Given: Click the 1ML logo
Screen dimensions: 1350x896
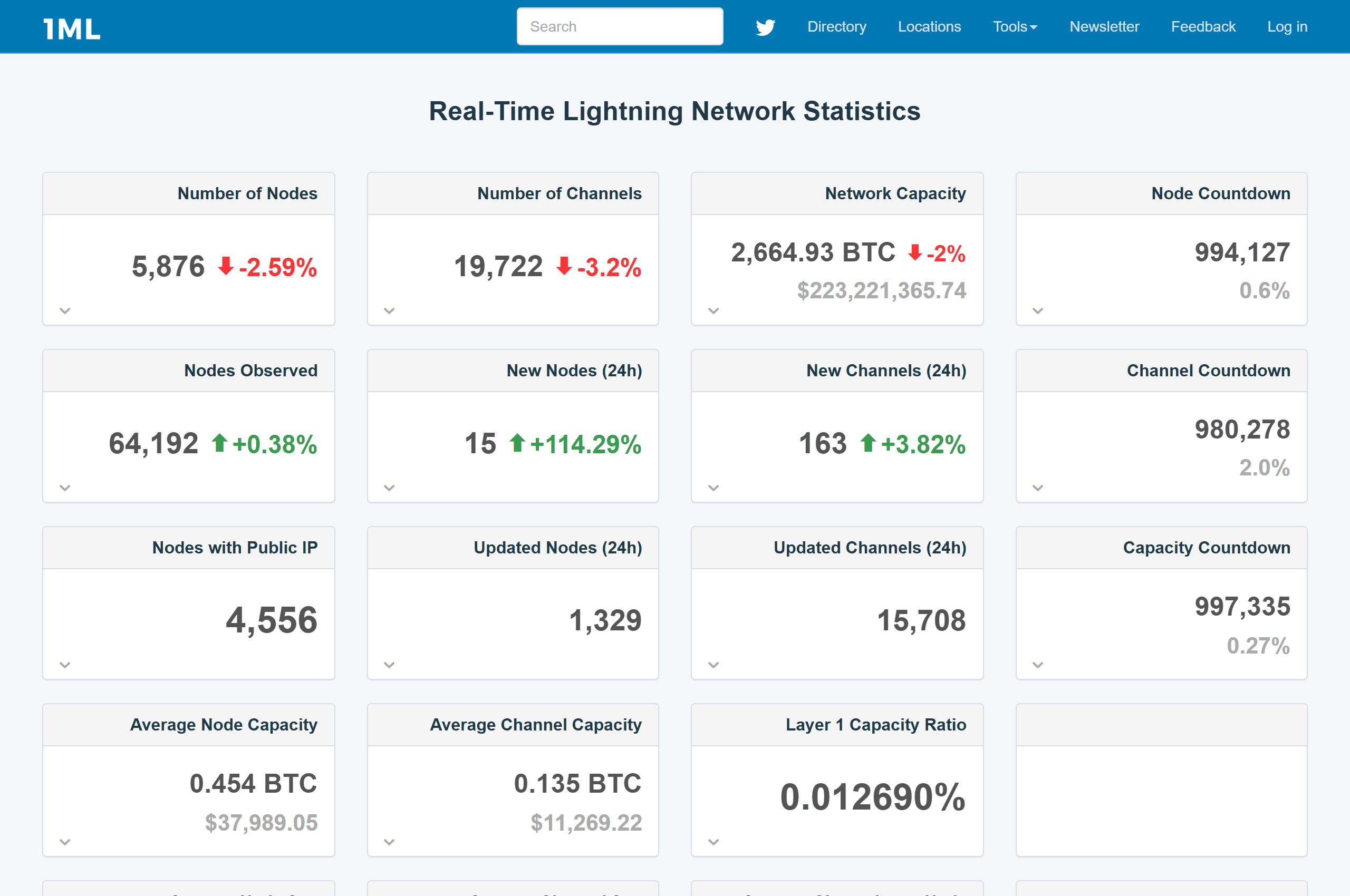Looking at the screenshot, I should pyautogui.click(x=72, y=28).
